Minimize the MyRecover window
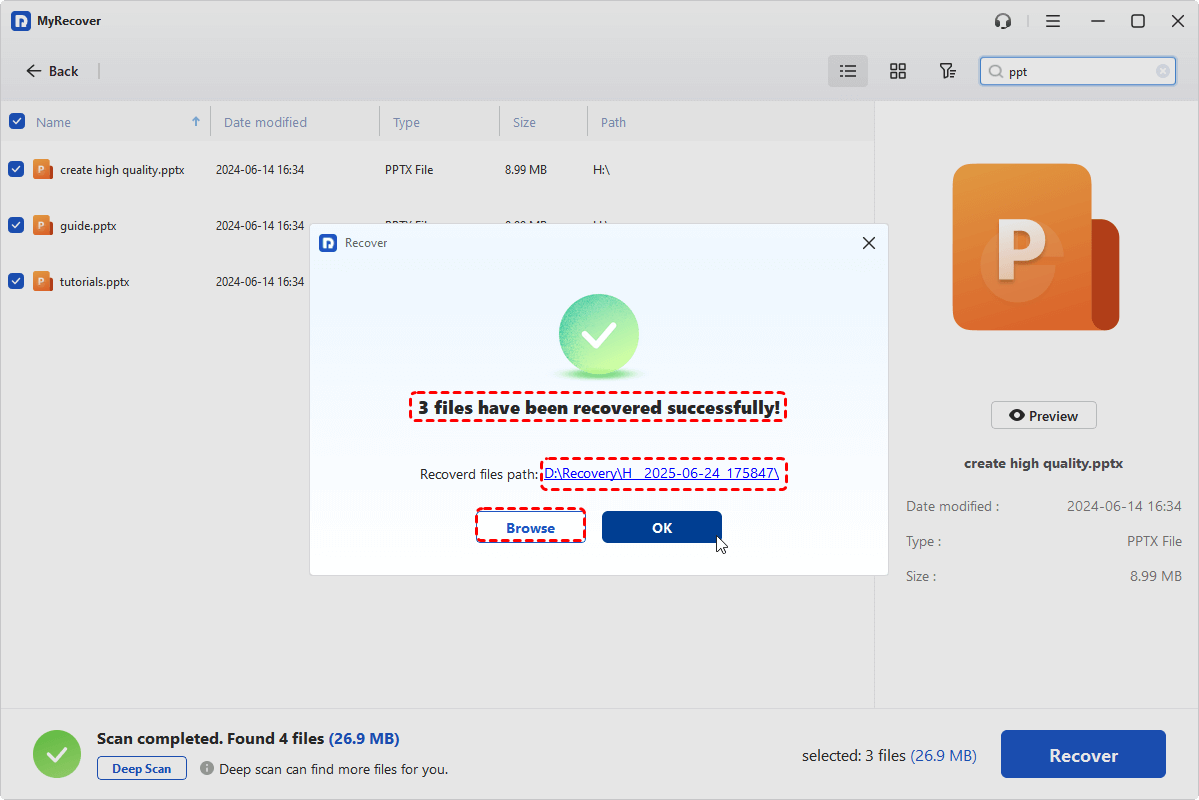The width and height of the screenshot is (1199, 800). pyautogui.click(x=1098, y=21)
